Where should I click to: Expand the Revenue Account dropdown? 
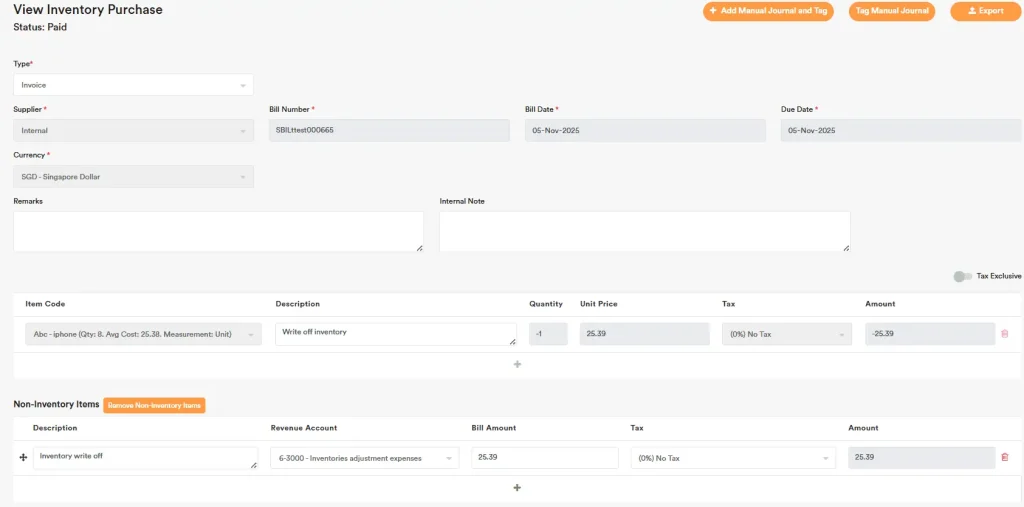(x=364, y=458)
